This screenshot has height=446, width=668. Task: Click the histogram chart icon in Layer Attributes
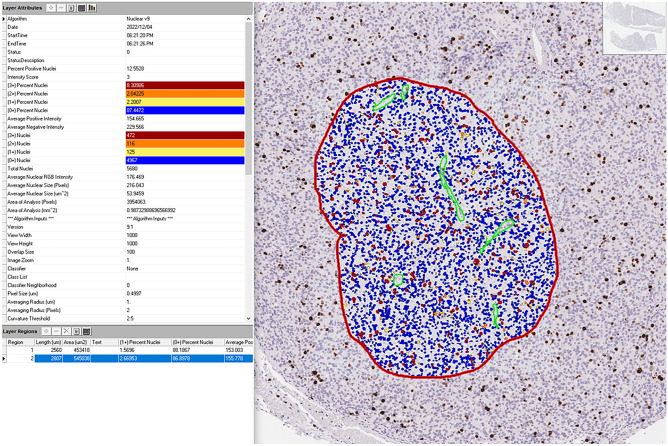point(92,7)
